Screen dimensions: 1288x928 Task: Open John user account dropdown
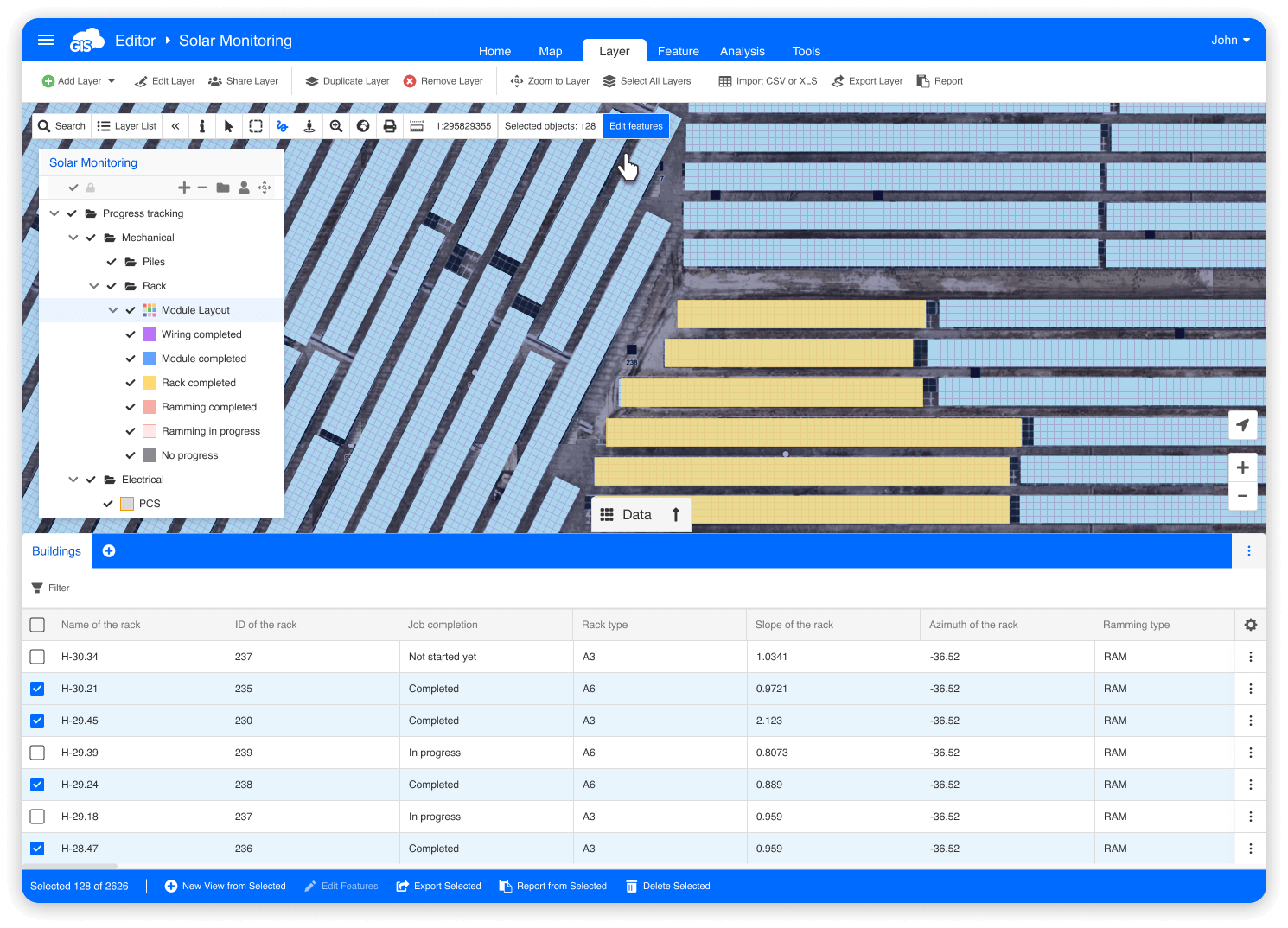tap(1231, 40)
